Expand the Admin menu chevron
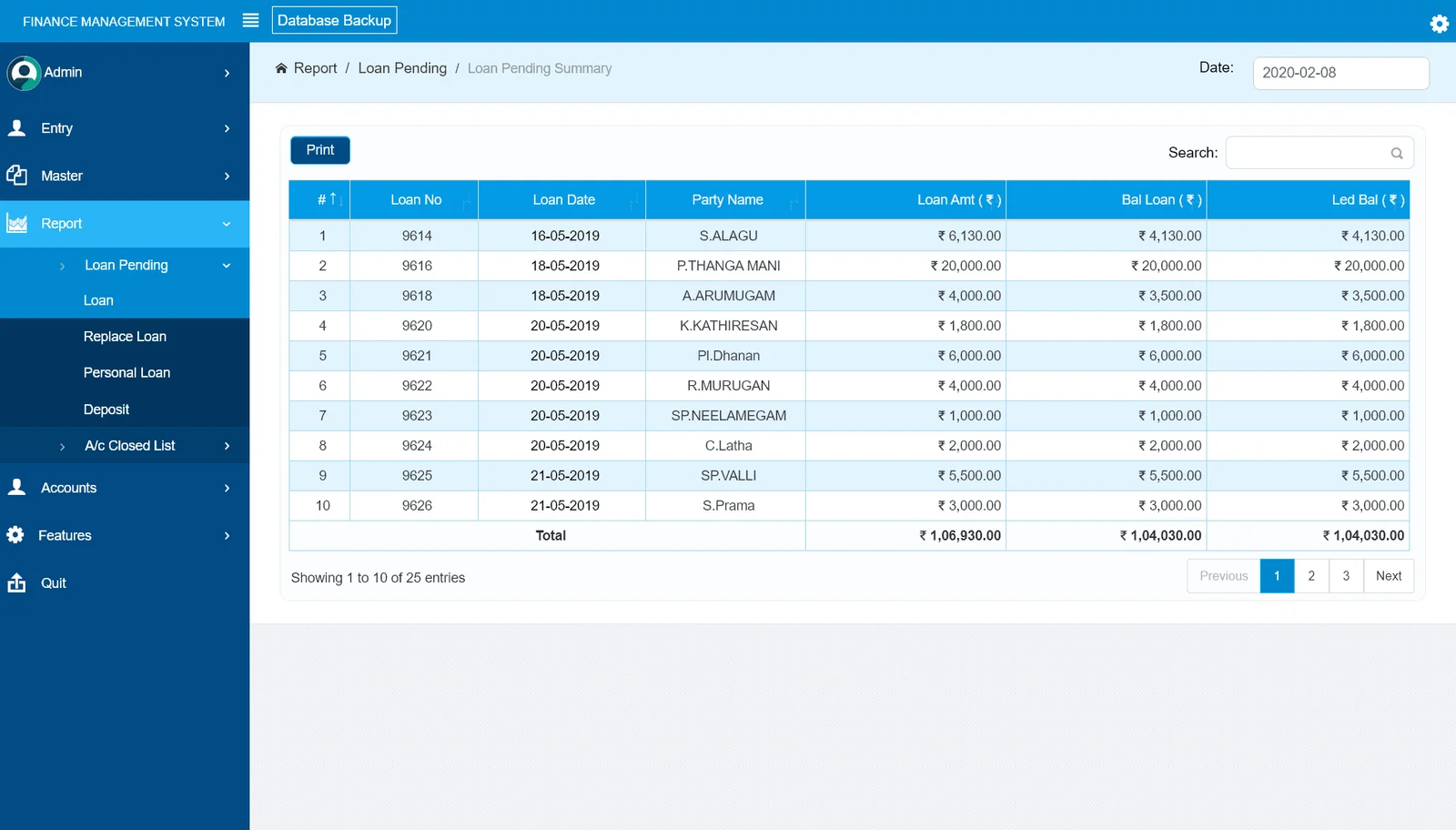This screenshot has width=1456, height=830. click(x=227, y=73)
